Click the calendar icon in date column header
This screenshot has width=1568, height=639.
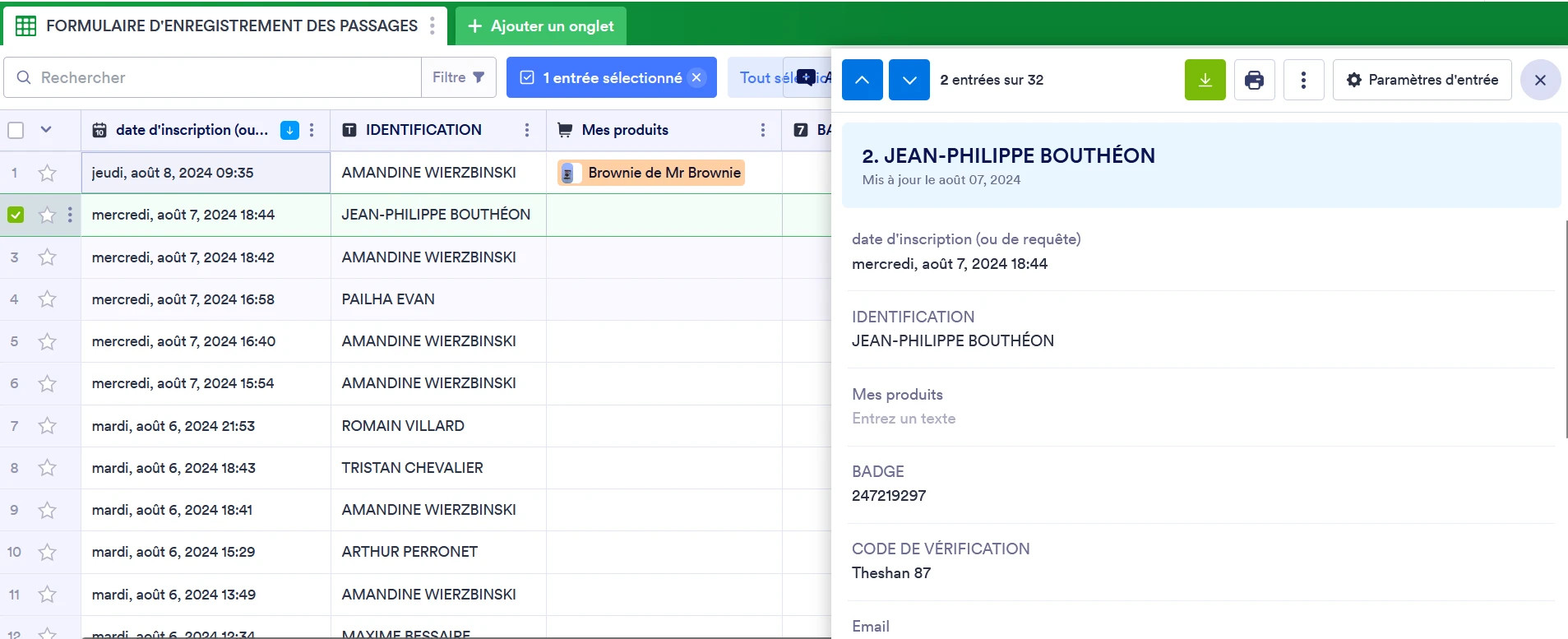[99, 130]
